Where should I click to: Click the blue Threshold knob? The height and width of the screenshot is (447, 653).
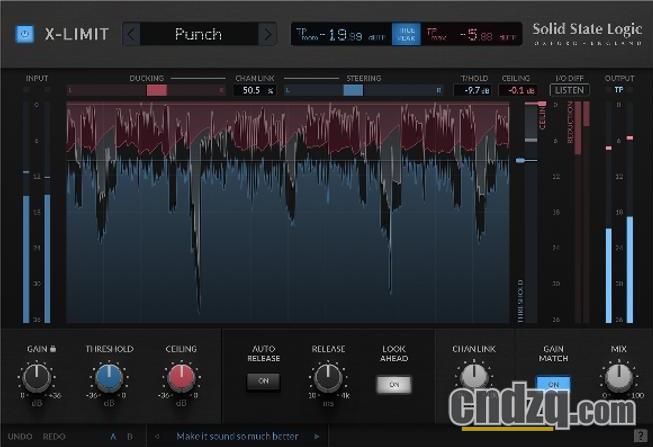(x=109, y=377)
